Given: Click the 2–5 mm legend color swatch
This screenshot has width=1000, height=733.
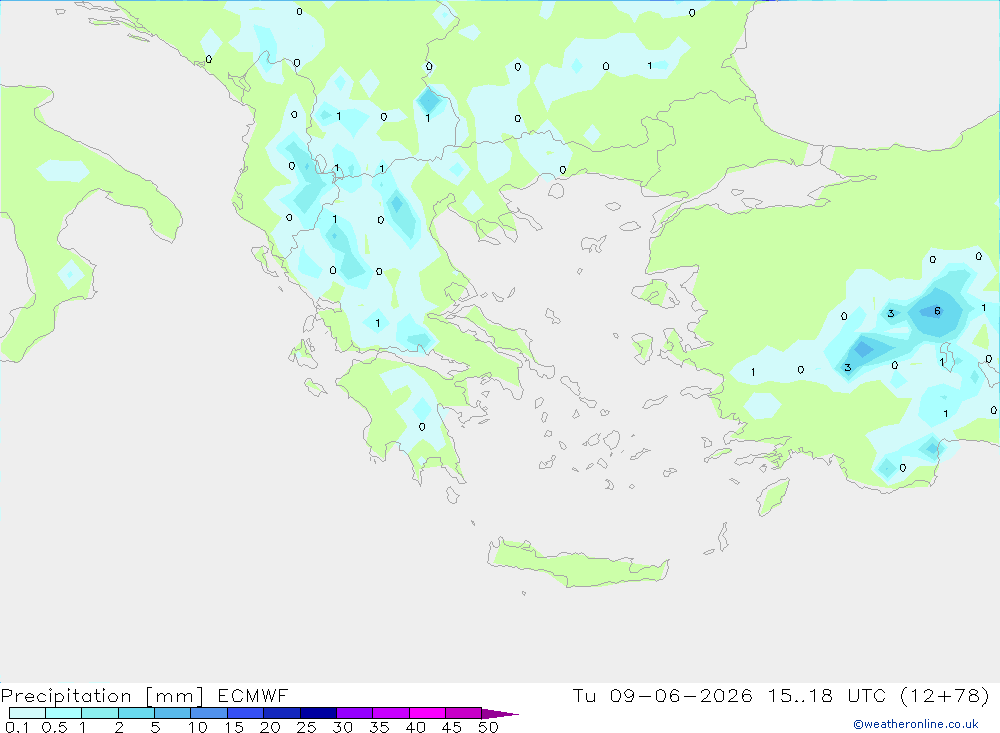Looking at the screenshot, I should click(136, 713).
